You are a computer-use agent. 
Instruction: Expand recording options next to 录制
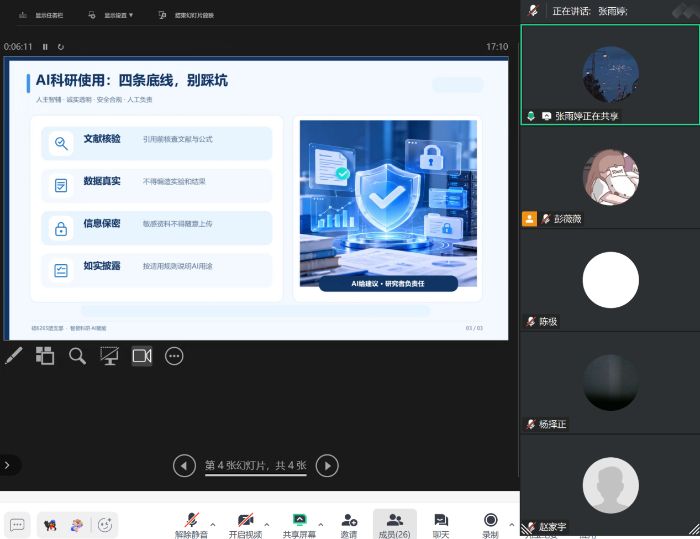coord(512,525)
